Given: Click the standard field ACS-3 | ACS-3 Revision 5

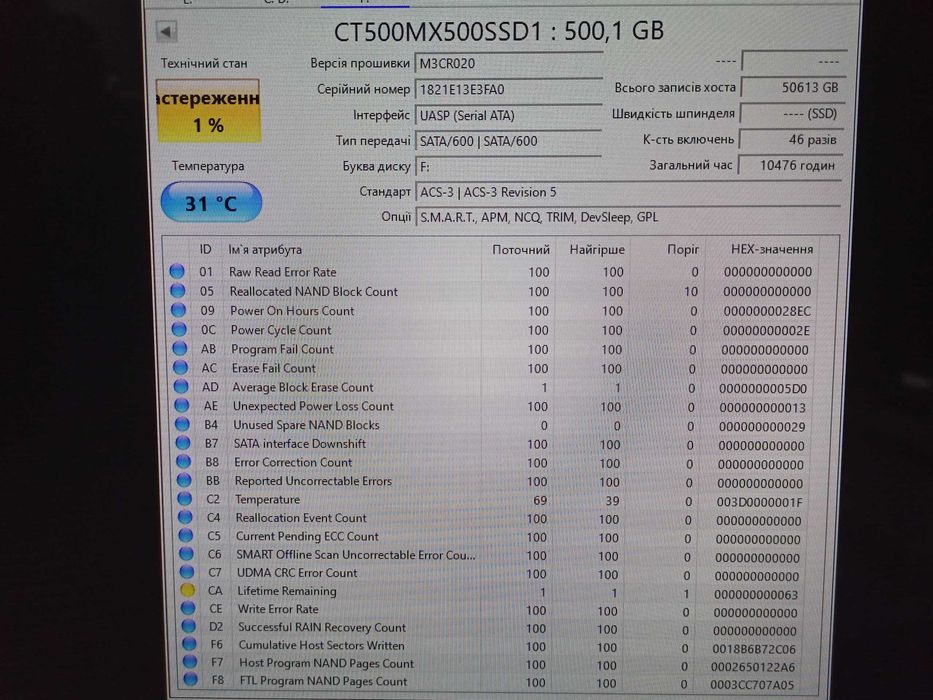Looking at the screenshot, I should tap(628, 192).
